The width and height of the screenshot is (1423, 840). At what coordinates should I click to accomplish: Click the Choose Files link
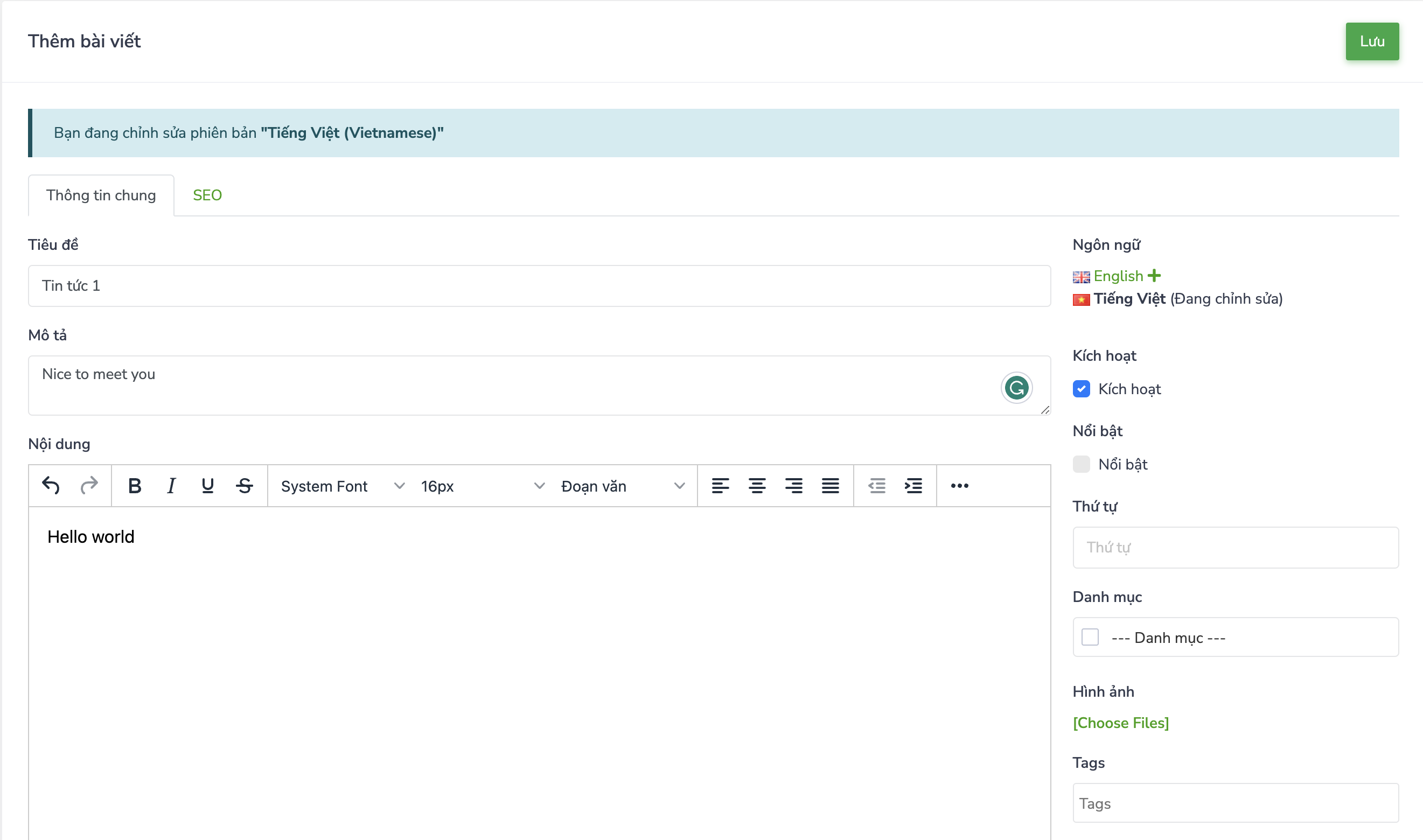pyautogui.click(x=1121, y=723)
